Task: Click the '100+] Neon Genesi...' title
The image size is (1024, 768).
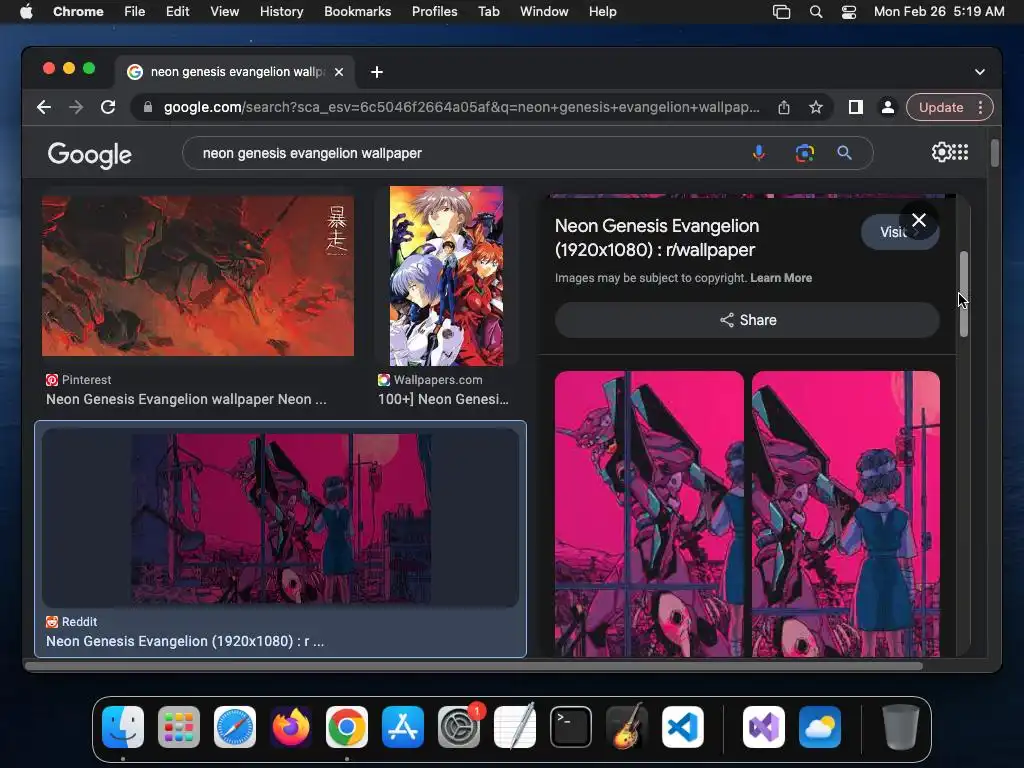Action: click(x=443, y=399)
